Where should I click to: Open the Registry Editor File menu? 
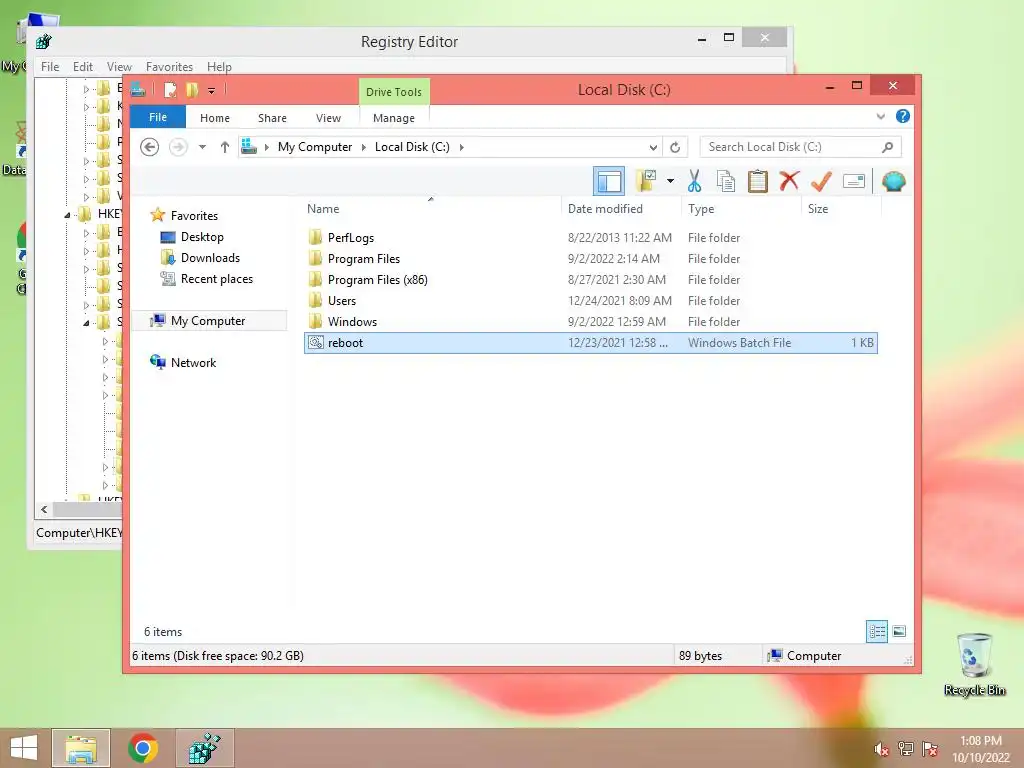[x=50, y=67]
